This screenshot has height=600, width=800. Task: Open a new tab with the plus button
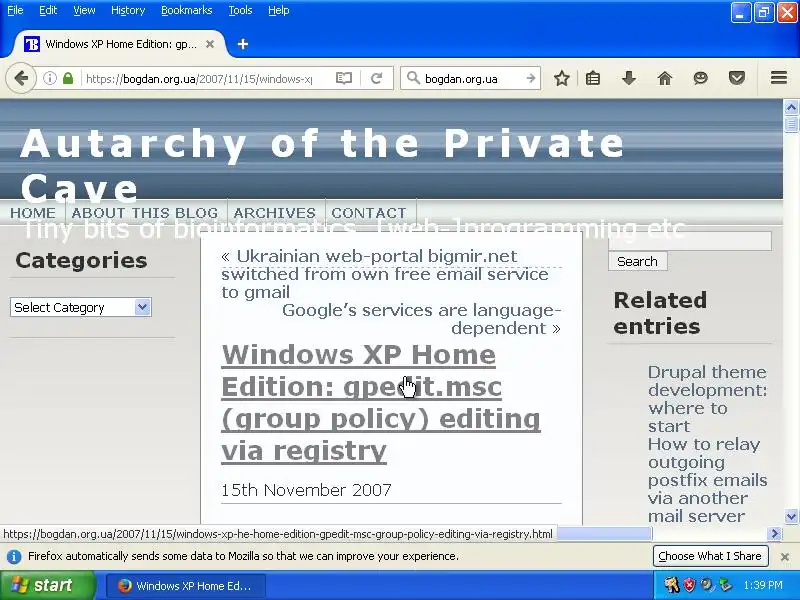(x=243, y=44)
